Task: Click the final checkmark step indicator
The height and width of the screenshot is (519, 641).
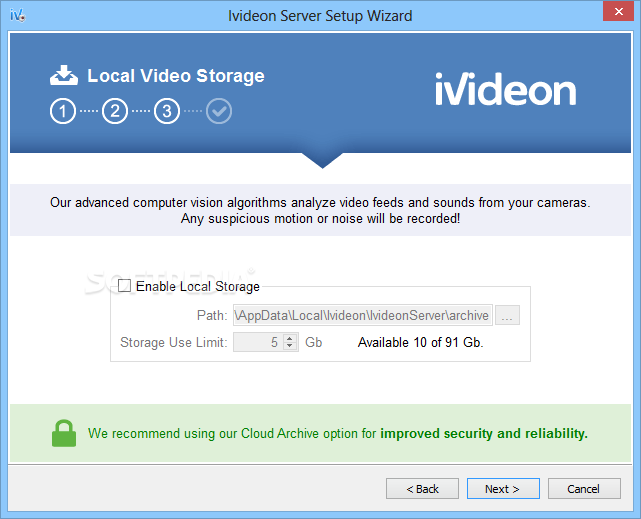Action: (x=219, y=111)
